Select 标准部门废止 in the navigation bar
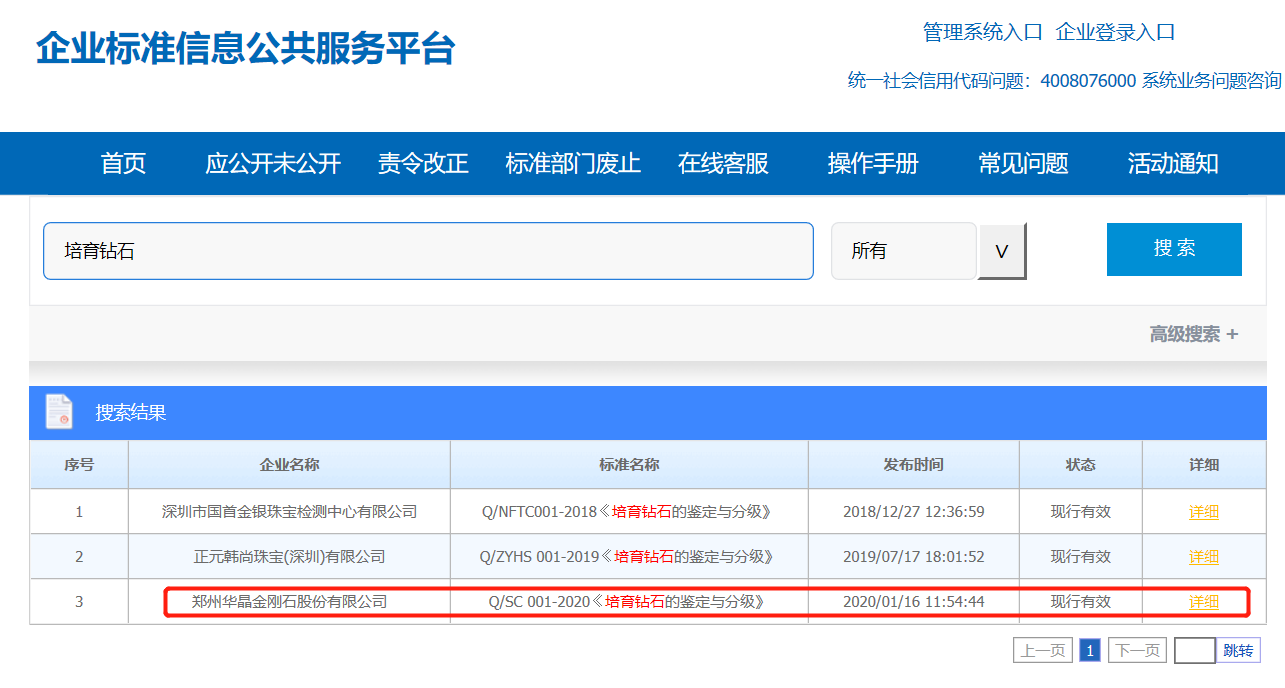1285x688 pixels. (573, 163)
